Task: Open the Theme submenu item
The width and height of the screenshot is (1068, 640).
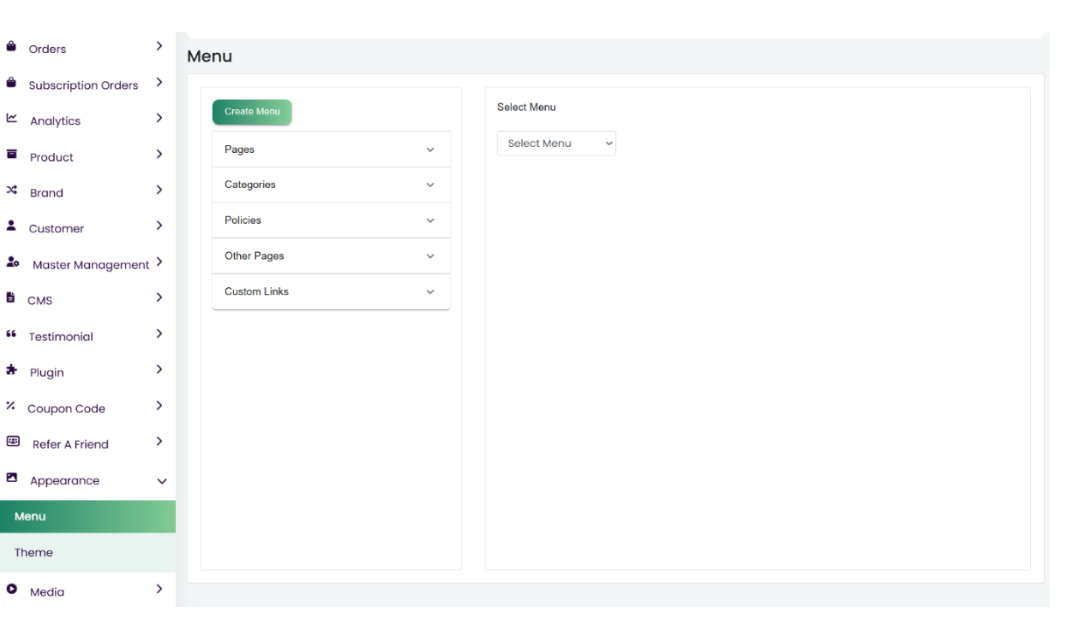Action: tap(34, 553)
